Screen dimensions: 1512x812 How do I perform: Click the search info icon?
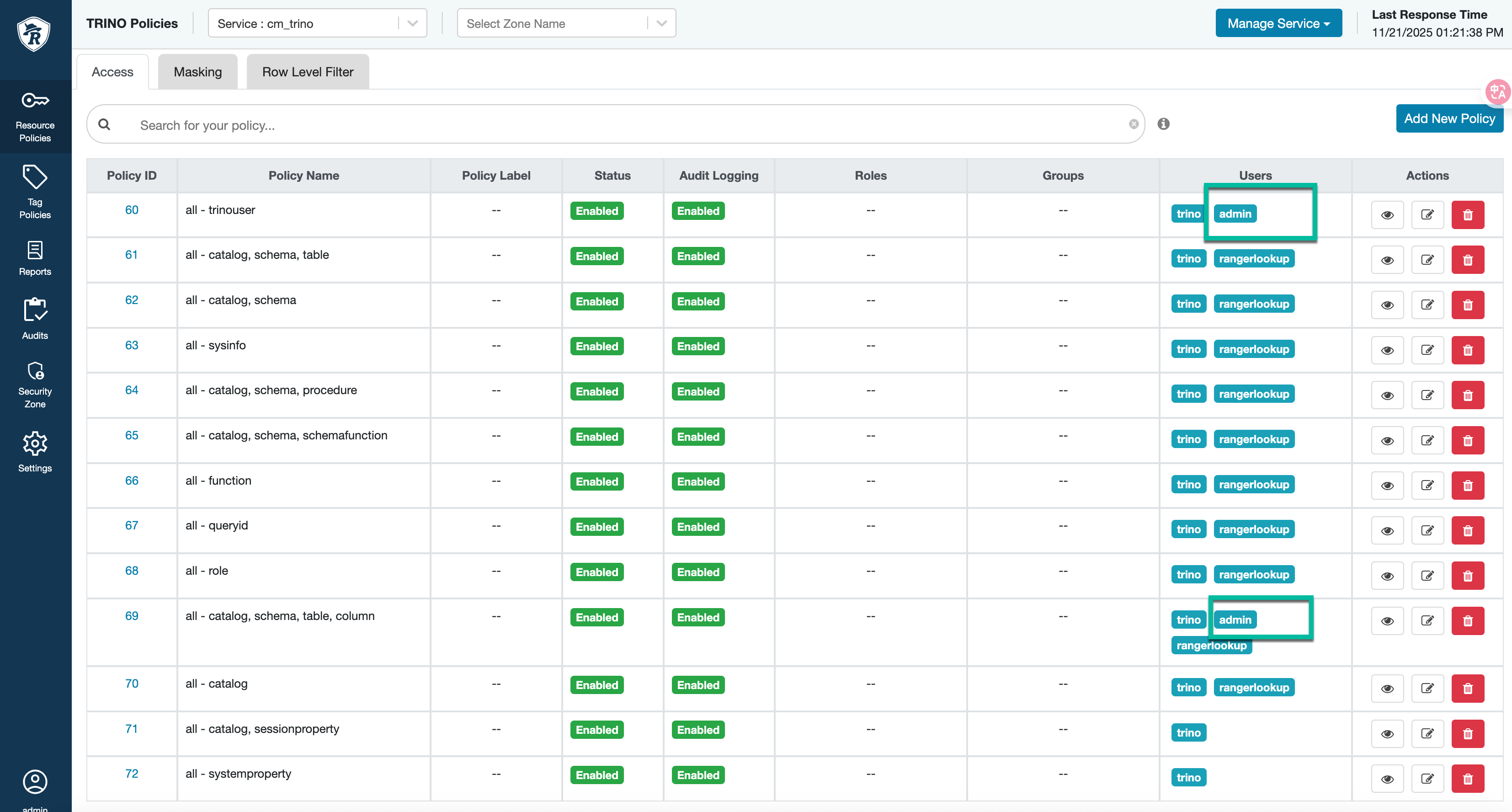[1163, 124]
